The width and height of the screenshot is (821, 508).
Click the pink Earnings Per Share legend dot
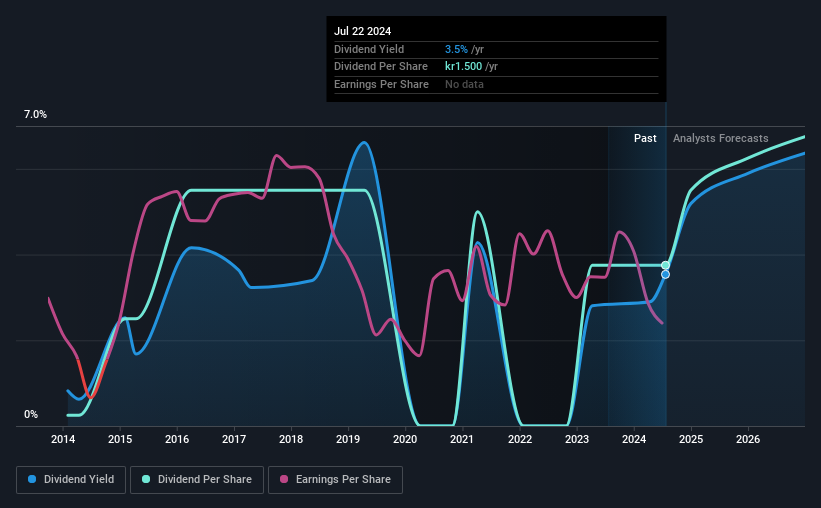pyautogui.click(x=284, y=479)
